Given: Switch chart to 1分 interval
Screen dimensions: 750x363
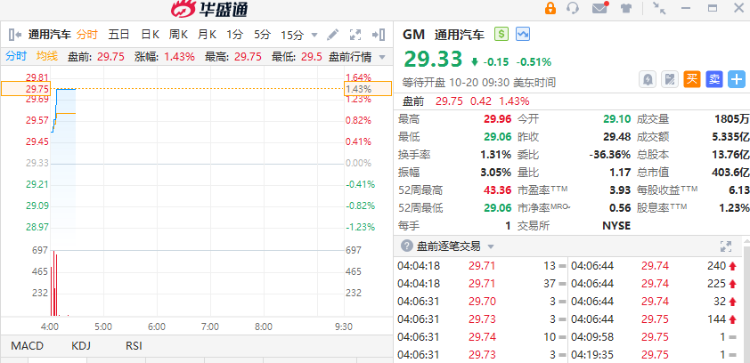Looking at the screenshot, I should pyautogui.click(x=234, y=34).
